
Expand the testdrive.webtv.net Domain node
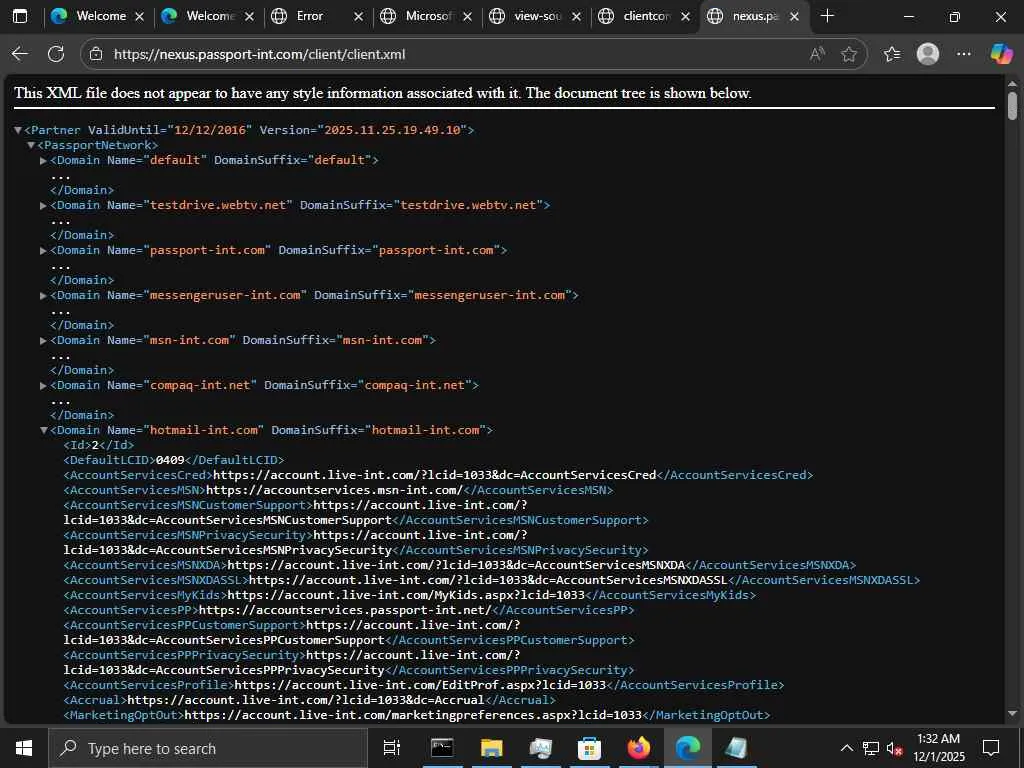click(43, 205)
